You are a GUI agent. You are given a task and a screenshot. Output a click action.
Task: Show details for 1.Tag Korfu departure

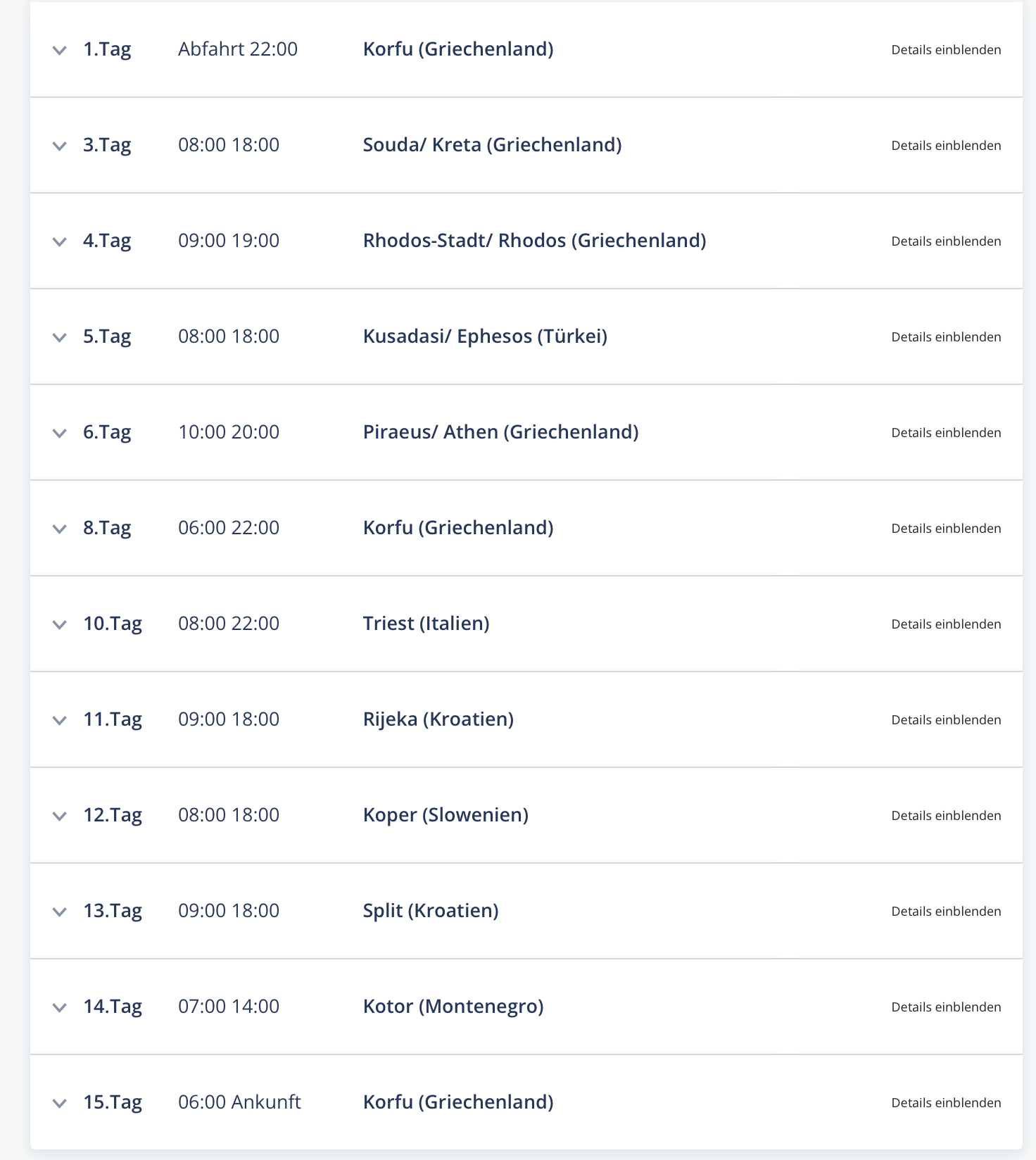(x=946, y=50)
